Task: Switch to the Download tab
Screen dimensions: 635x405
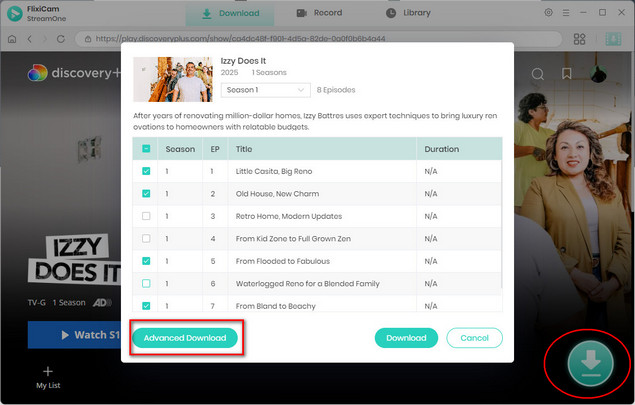Action: click(x=230, y=13)
